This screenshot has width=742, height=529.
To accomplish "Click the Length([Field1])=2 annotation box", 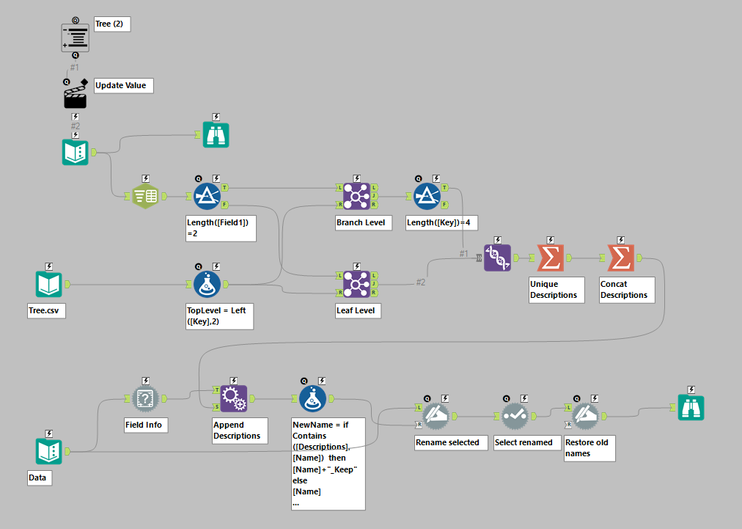I will tap(221, 228).
